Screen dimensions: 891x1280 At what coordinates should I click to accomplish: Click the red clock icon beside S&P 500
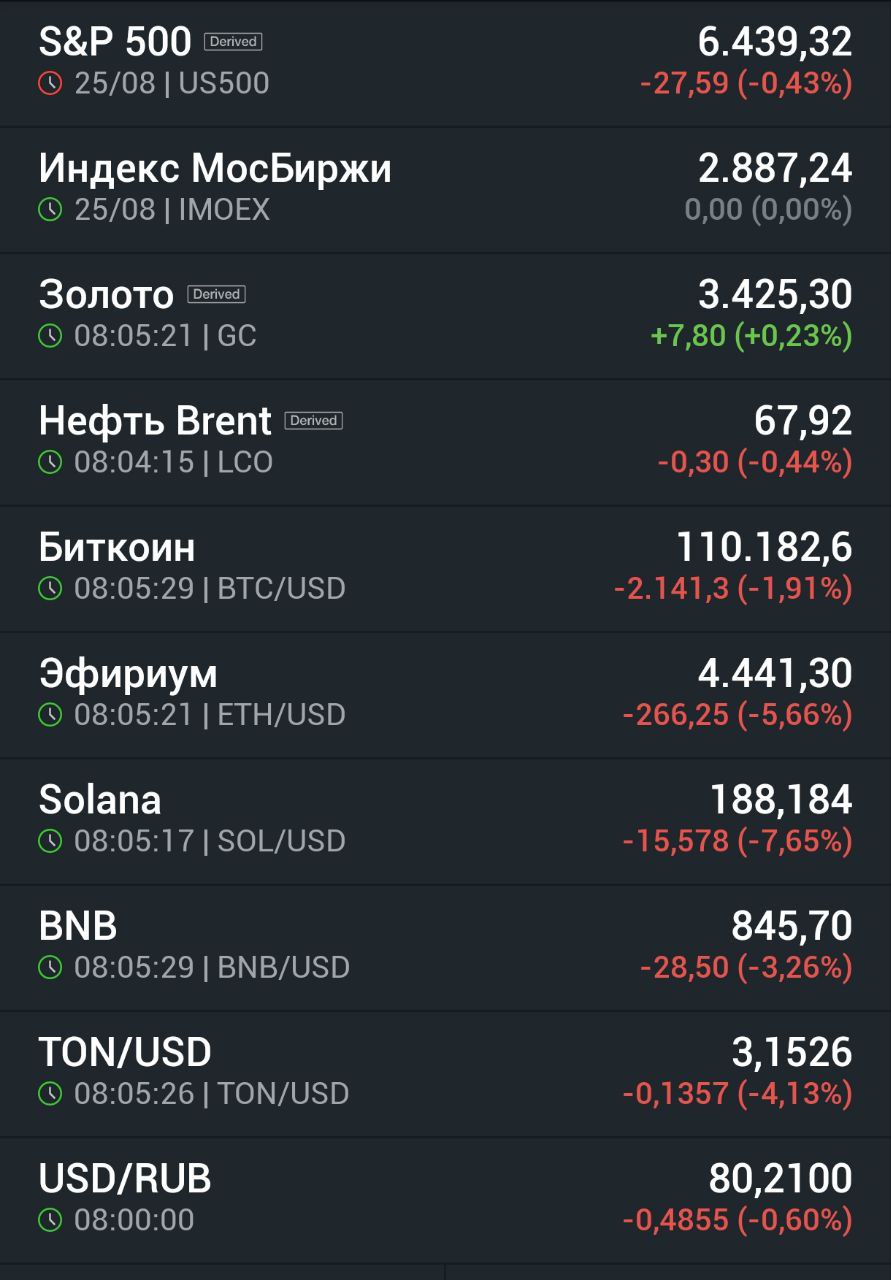pos(50,83)
